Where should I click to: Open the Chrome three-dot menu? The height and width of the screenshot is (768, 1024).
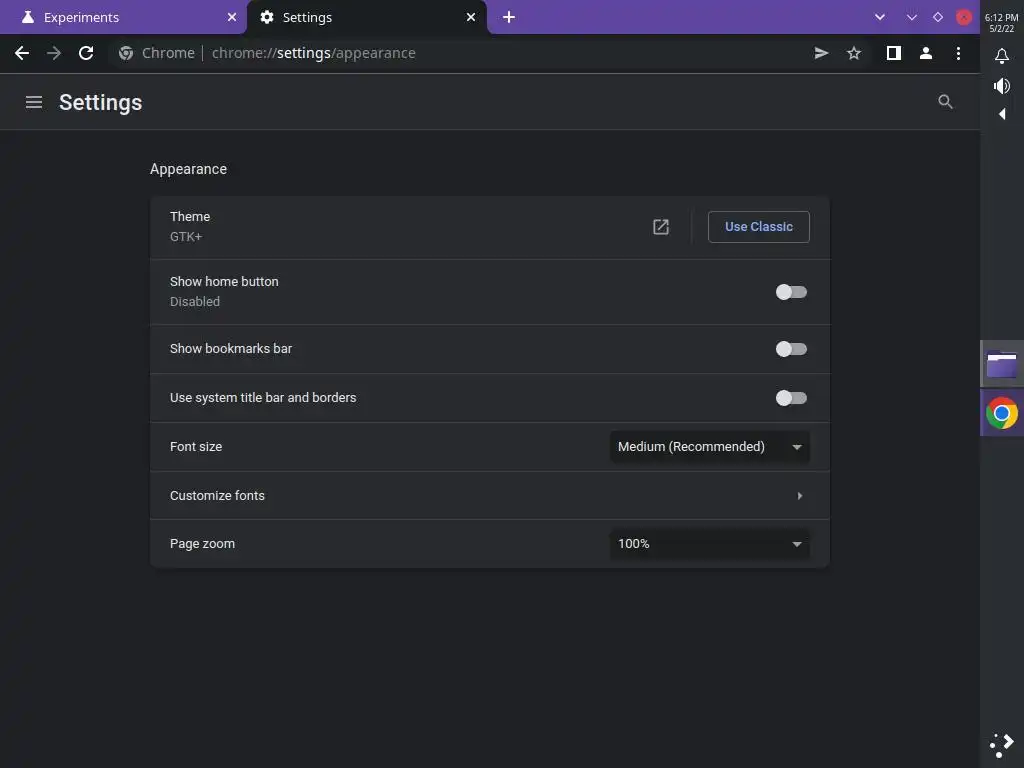pos(958,53)
